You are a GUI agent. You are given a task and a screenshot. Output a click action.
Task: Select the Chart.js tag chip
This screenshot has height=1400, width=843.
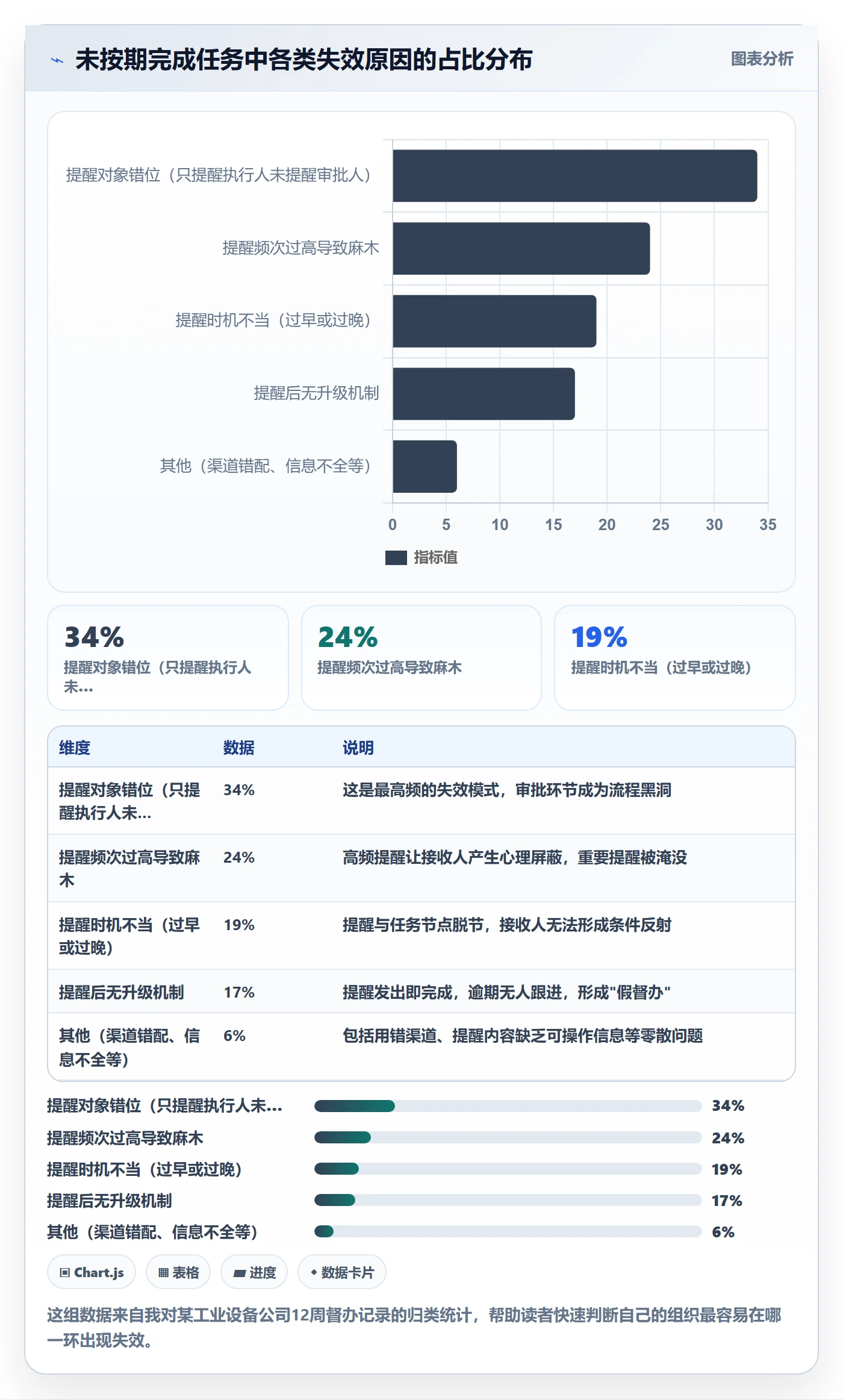[x=92, y=1272]
